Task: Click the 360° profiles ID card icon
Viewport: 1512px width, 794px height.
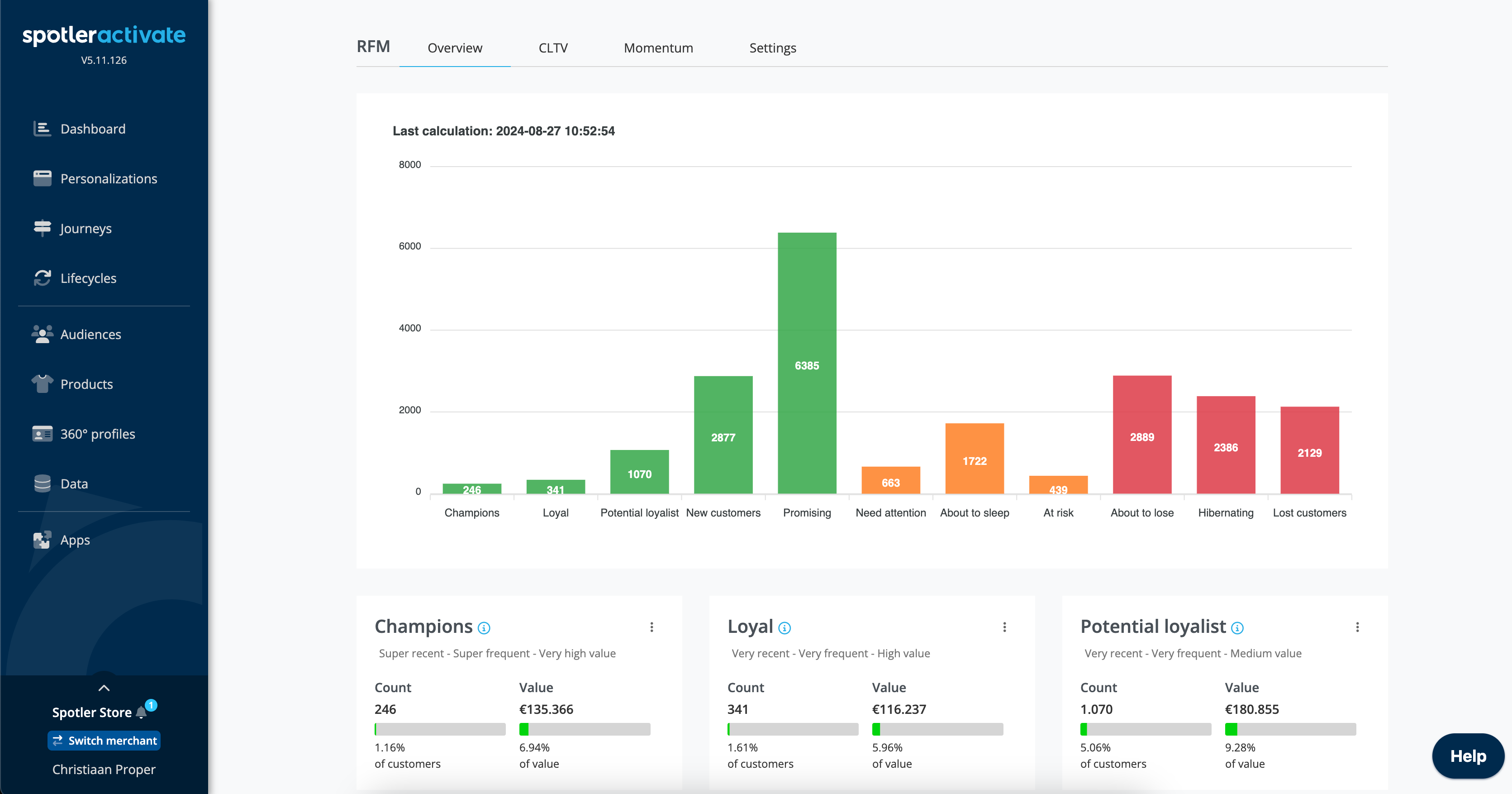Action: tap(42, 434)
